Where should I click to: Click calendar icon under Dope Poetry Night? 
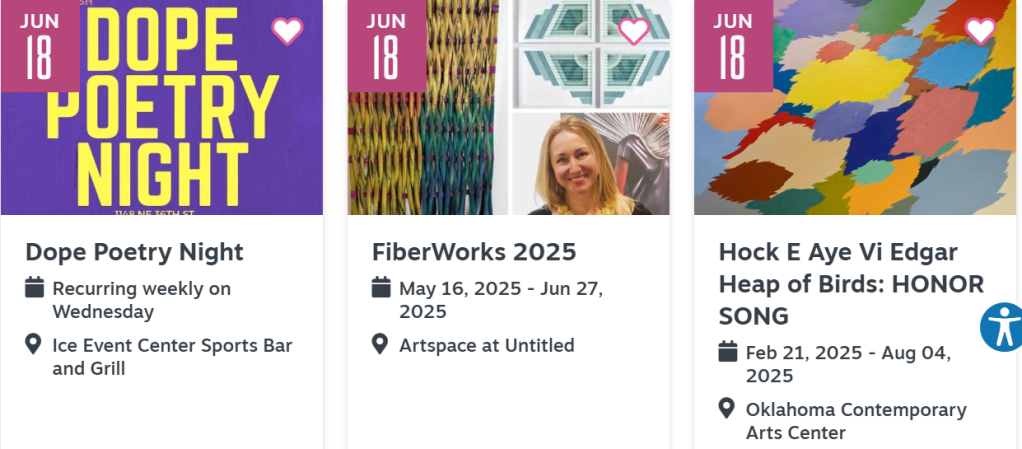35,288
